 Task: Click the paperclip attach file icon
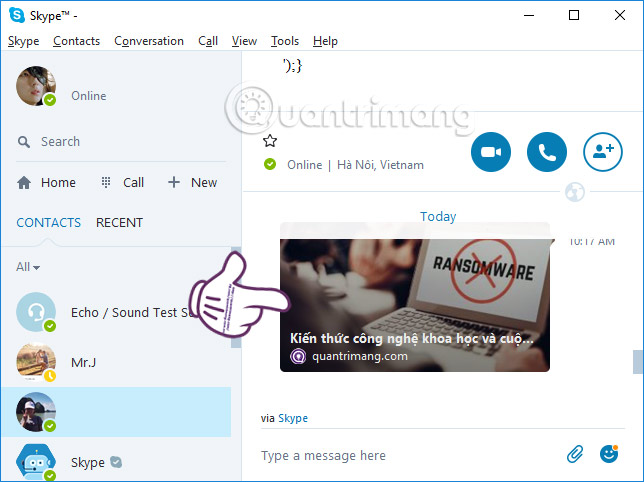pyautogui.click(x=575, y=454)
